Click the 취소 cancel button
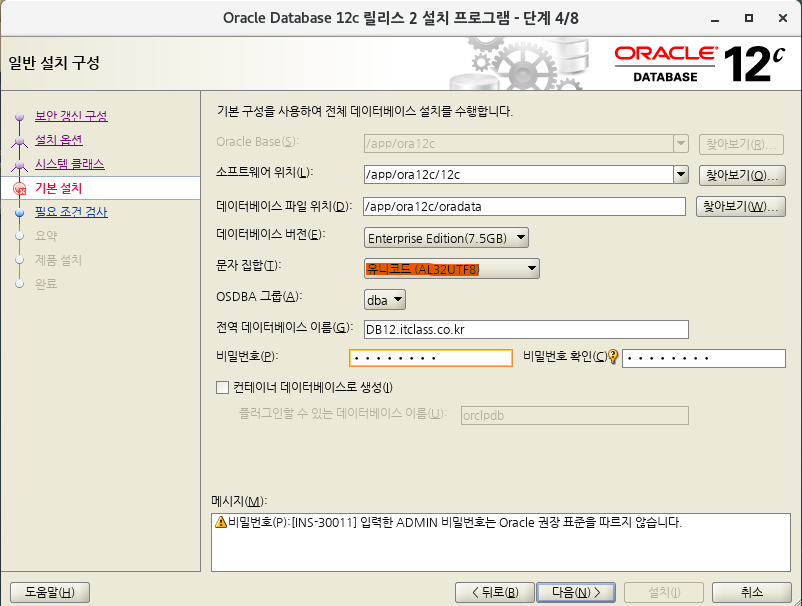Image resolution: width=802 pixels, height=606 pixels. pos(752,592)
